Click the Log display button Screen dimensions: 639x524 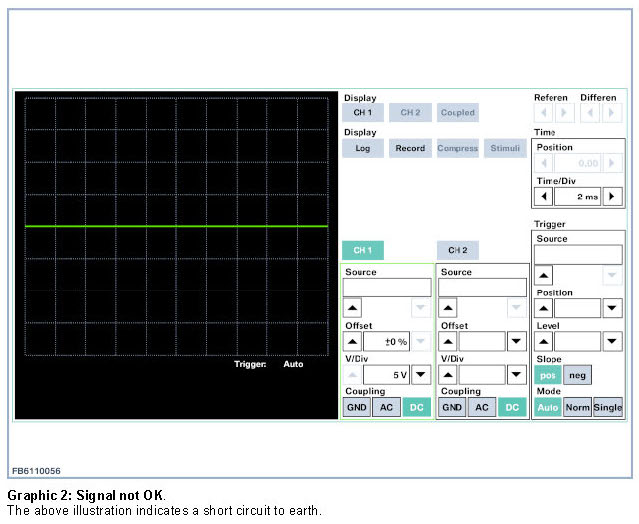coord(362,148)
